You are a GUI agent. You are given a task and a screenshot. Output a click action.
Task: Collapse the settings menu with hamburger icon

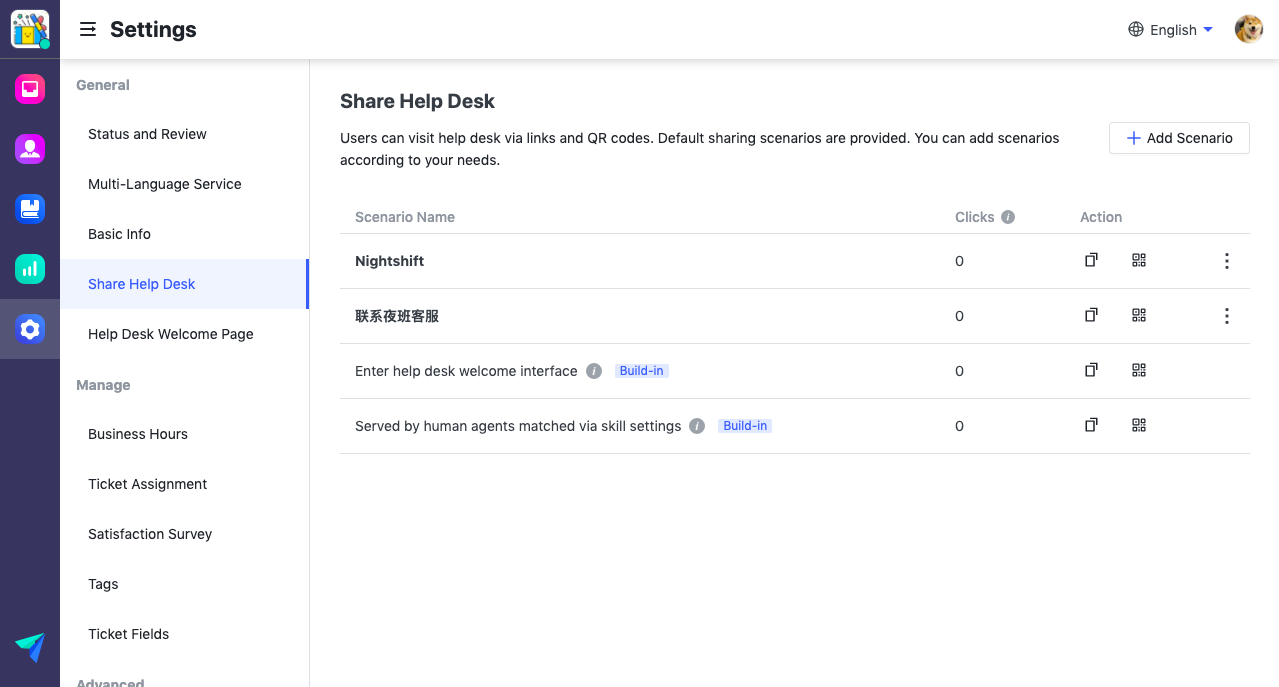coord(88,30)
